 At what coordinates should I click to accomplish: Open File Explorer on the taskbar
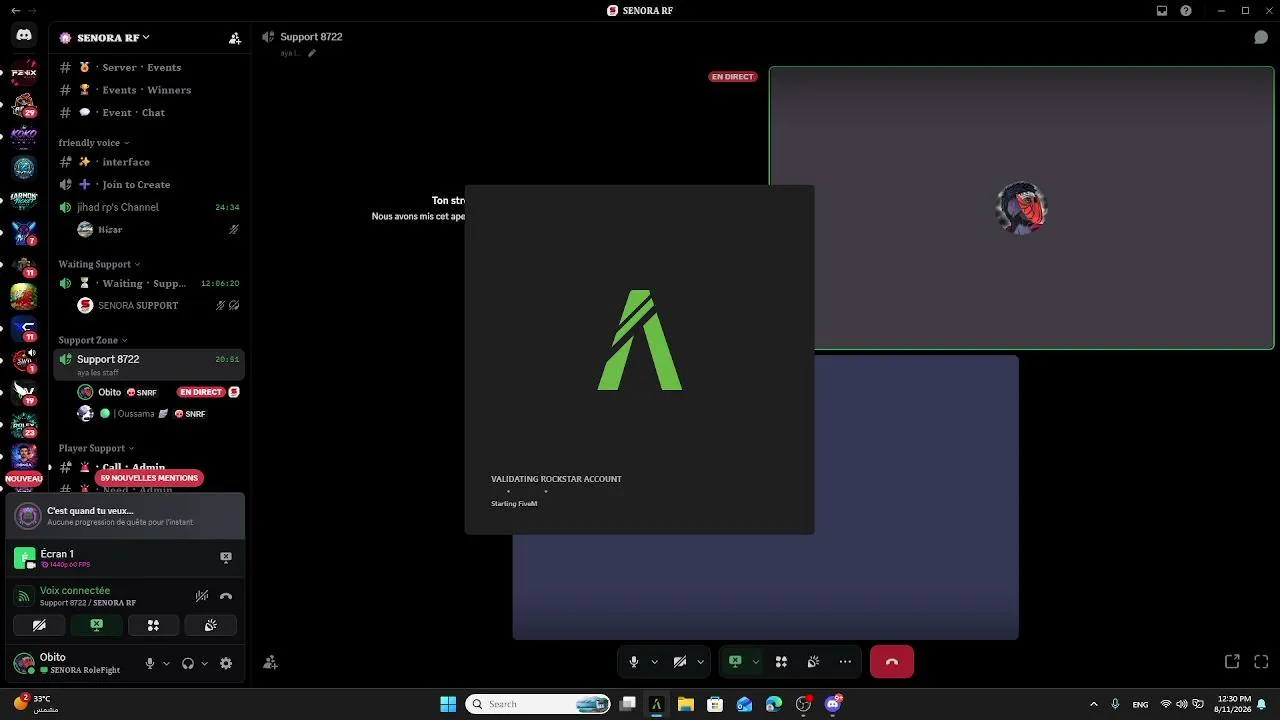(686, 704)
